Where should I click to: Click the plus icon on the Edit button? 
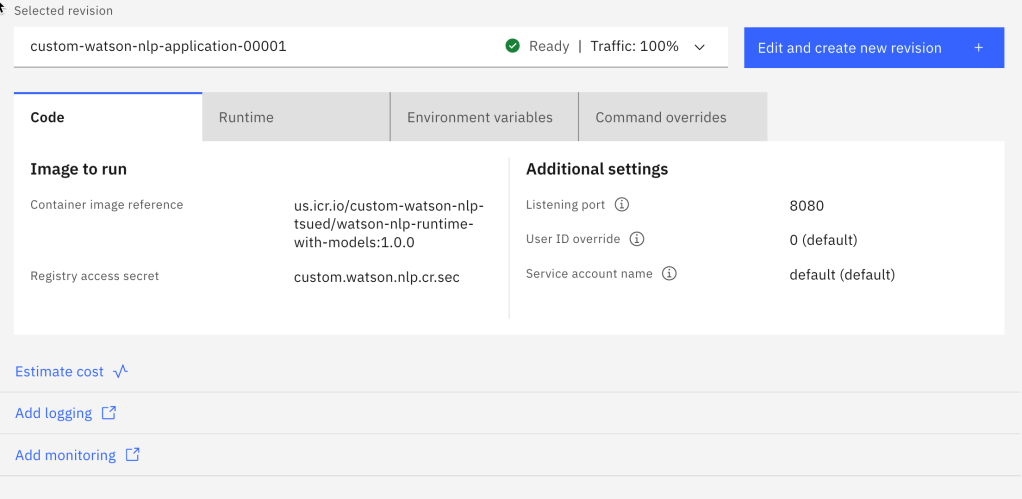[x=978, y=48]
